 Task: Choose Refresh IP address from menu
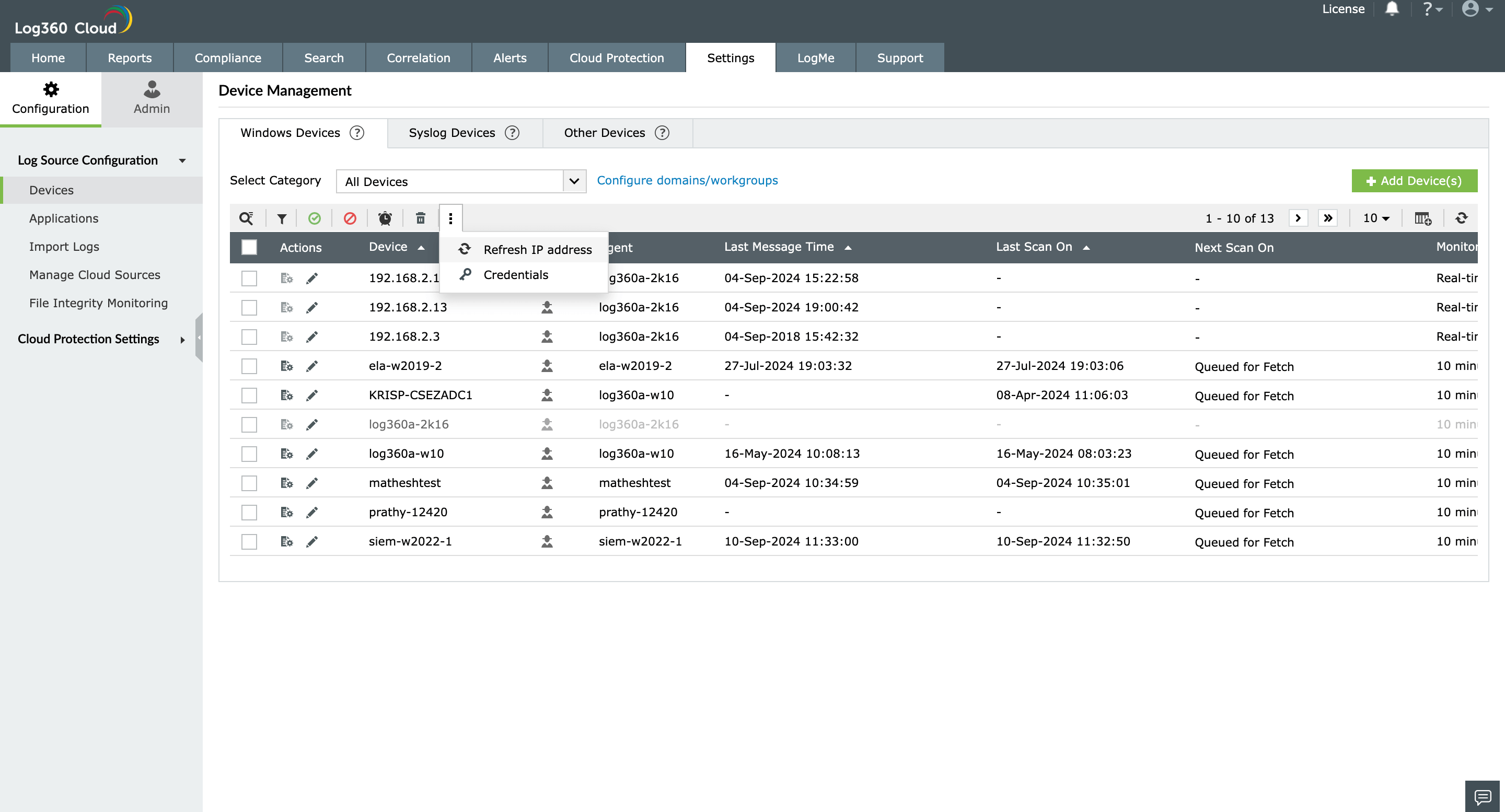pyautogui.click(x=537, y=249)
